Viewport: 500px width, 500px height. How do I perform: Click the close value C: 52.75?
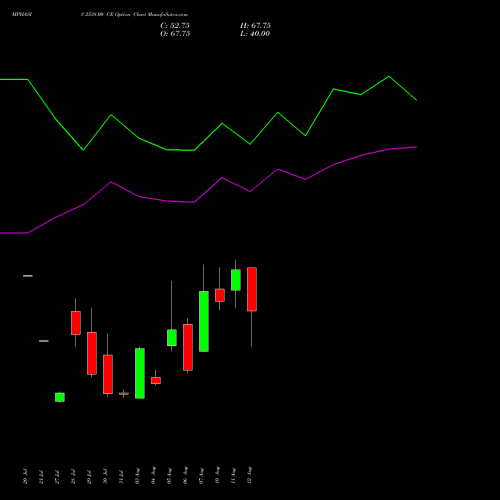click(175, 26)
